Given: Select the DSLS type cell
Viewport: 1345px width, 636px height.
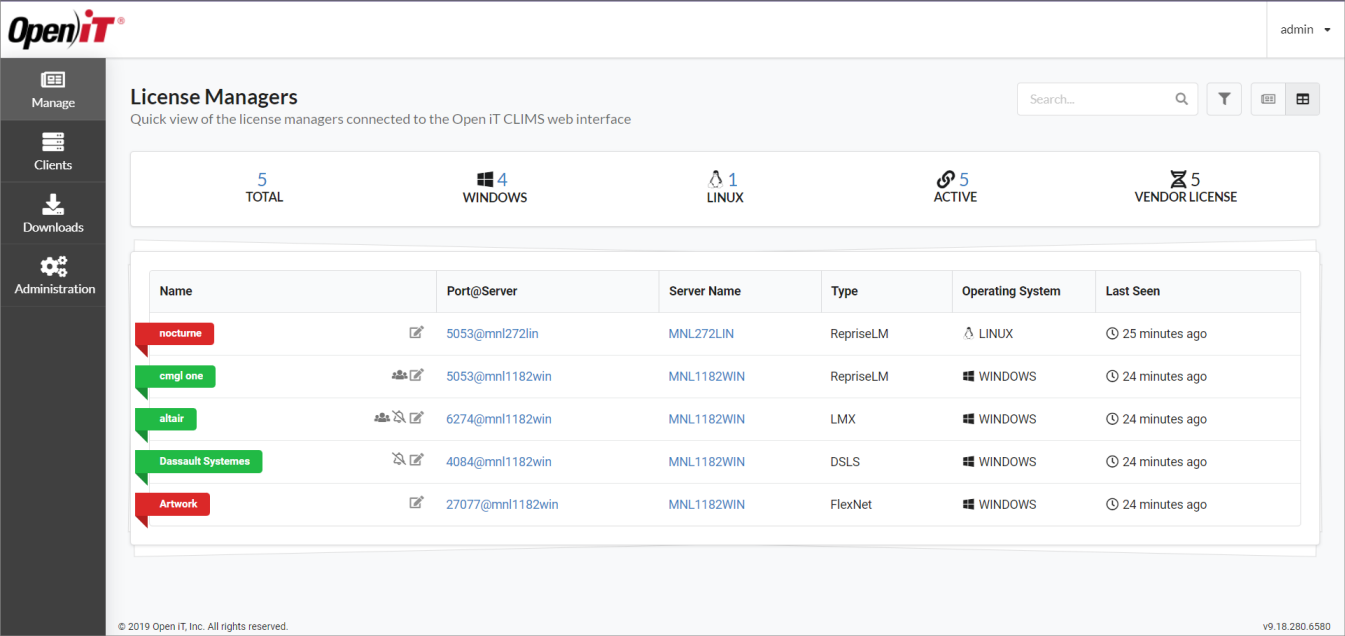Looking at the screenshot, I should 845,462.
